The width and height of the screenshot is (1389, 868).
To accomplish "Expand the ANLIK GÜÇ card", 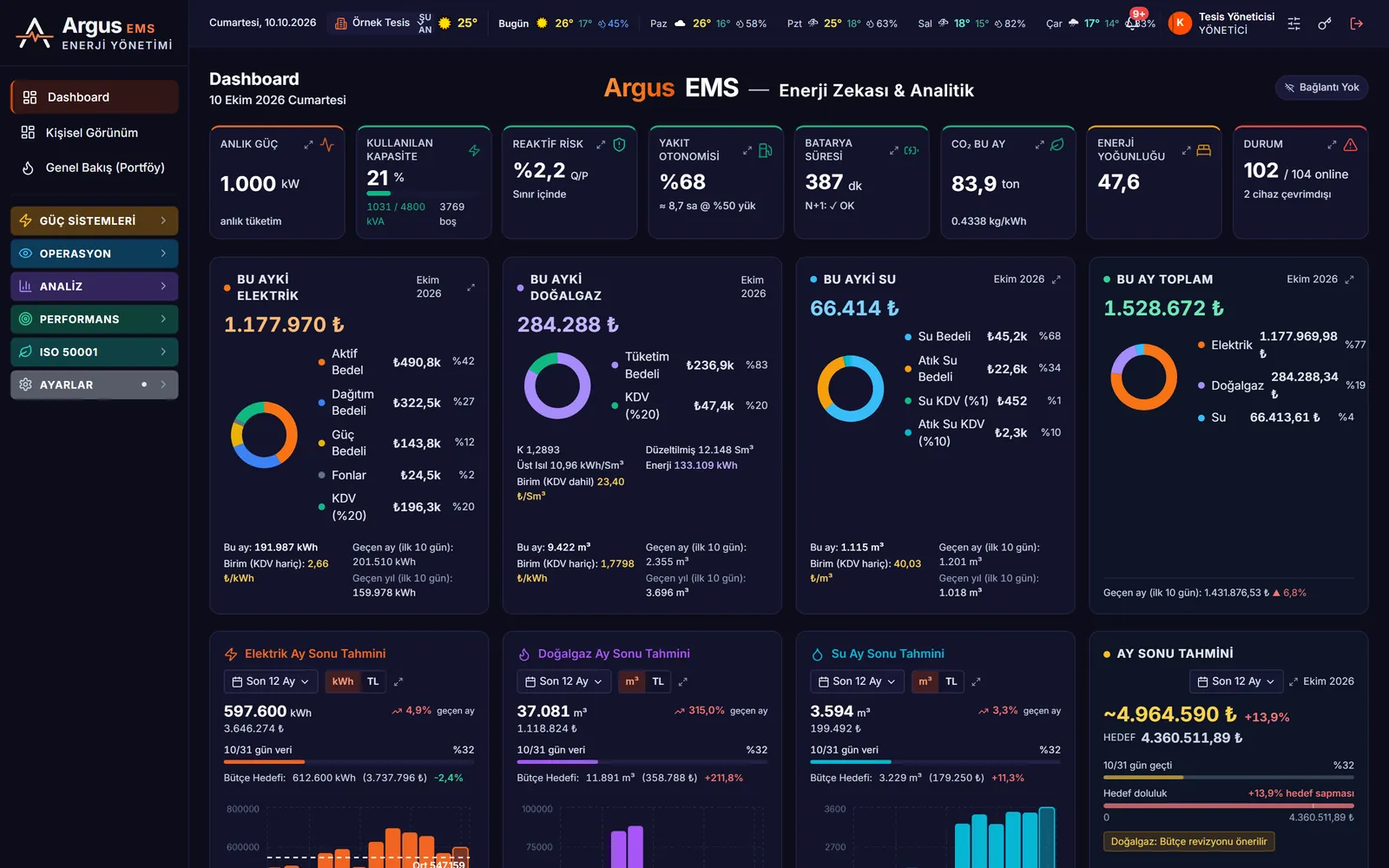I will pos(308,145).
